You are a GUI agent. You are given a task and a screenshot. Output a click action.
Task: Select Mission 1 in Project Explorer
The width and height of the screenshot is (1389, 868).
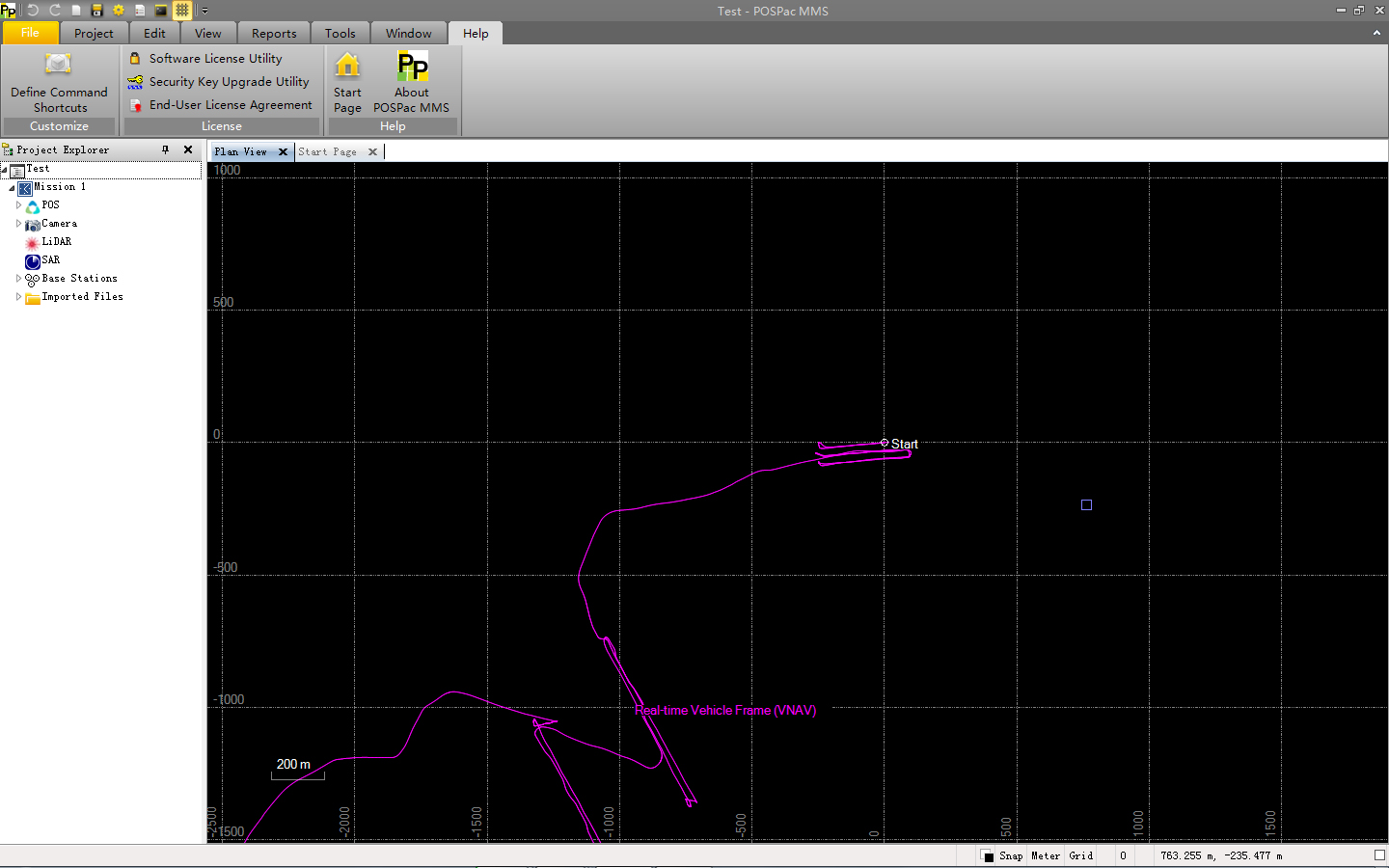[x=60, y=187]
